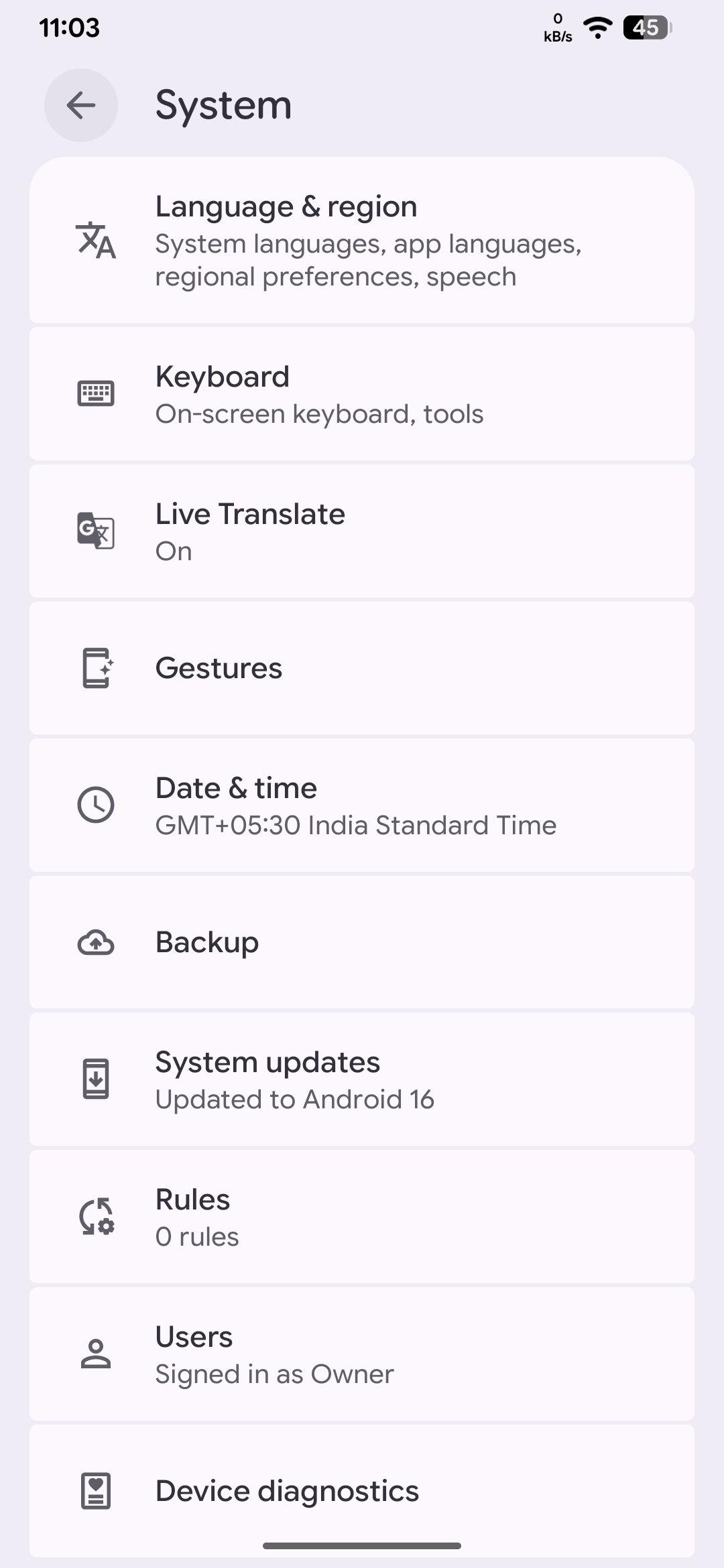Viewport: 724px width, 1568px height.
Task: Open Users settings
Action: (274, 1354)
